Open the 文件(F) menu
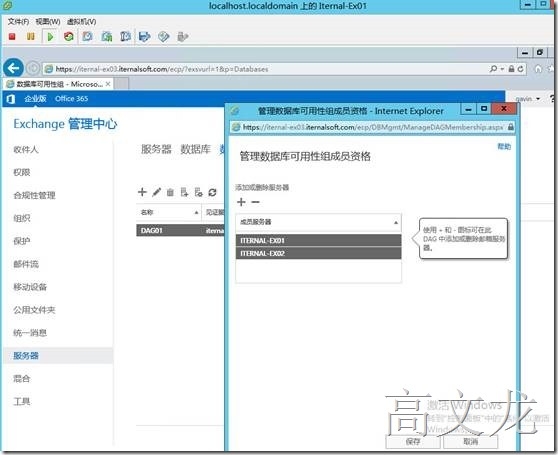 click(x=18, y=22)
